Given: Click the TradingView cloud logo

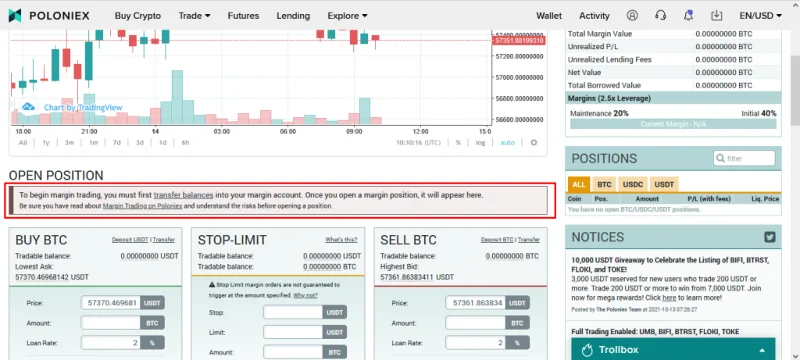Looking at the screenshot, I should (28, 107).
